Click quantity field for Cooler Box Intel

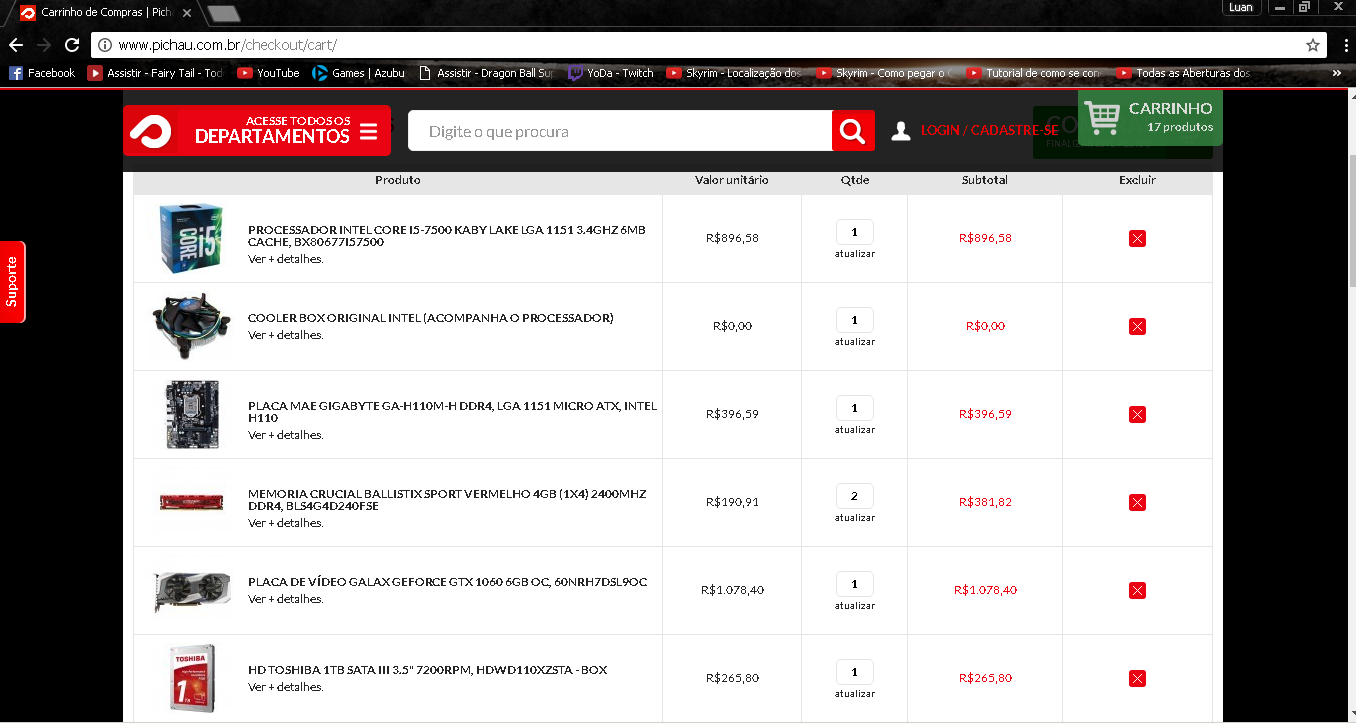(854, 320)
